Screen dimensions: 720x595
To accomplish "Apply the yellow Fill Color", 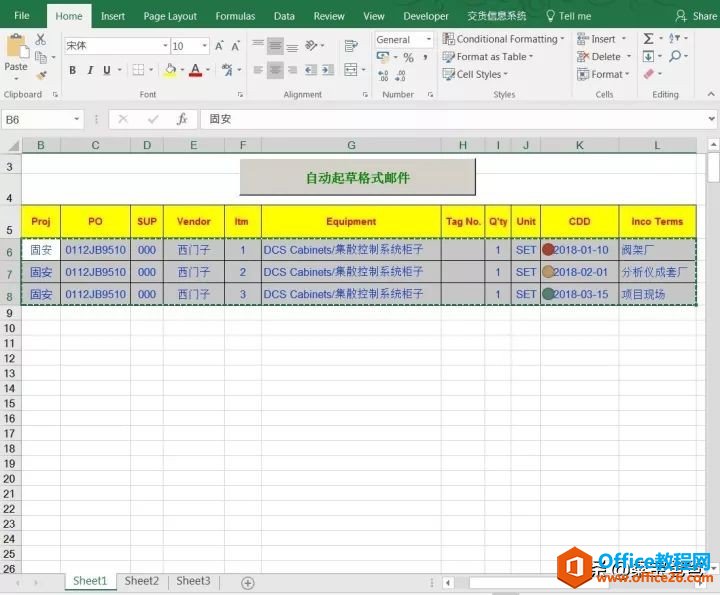I will tap(170, 70).
